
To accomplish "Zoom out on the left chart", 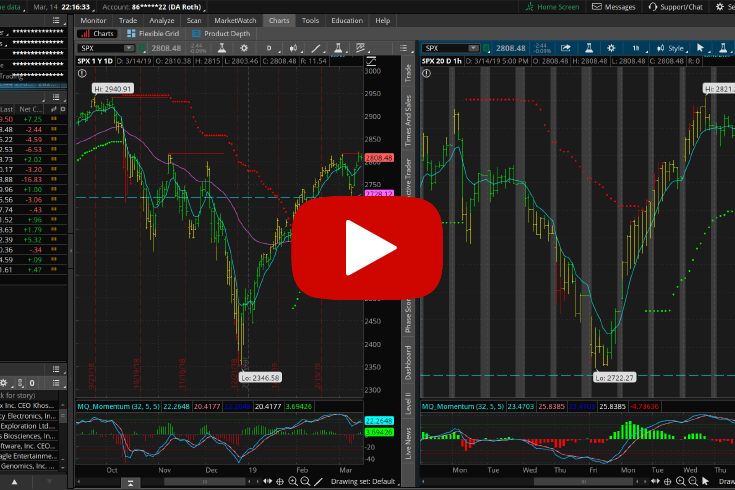I will point(305,481).
